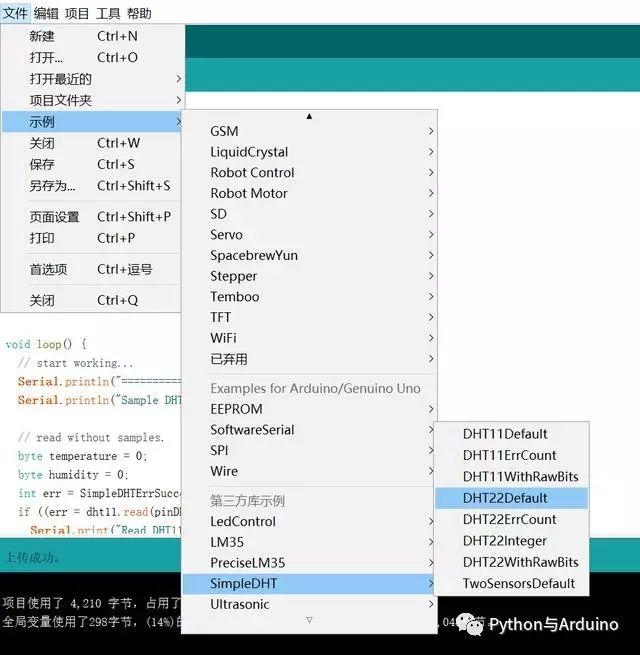
Task: Click the up scroll arrow of examples list
Action: click(309, 116)
